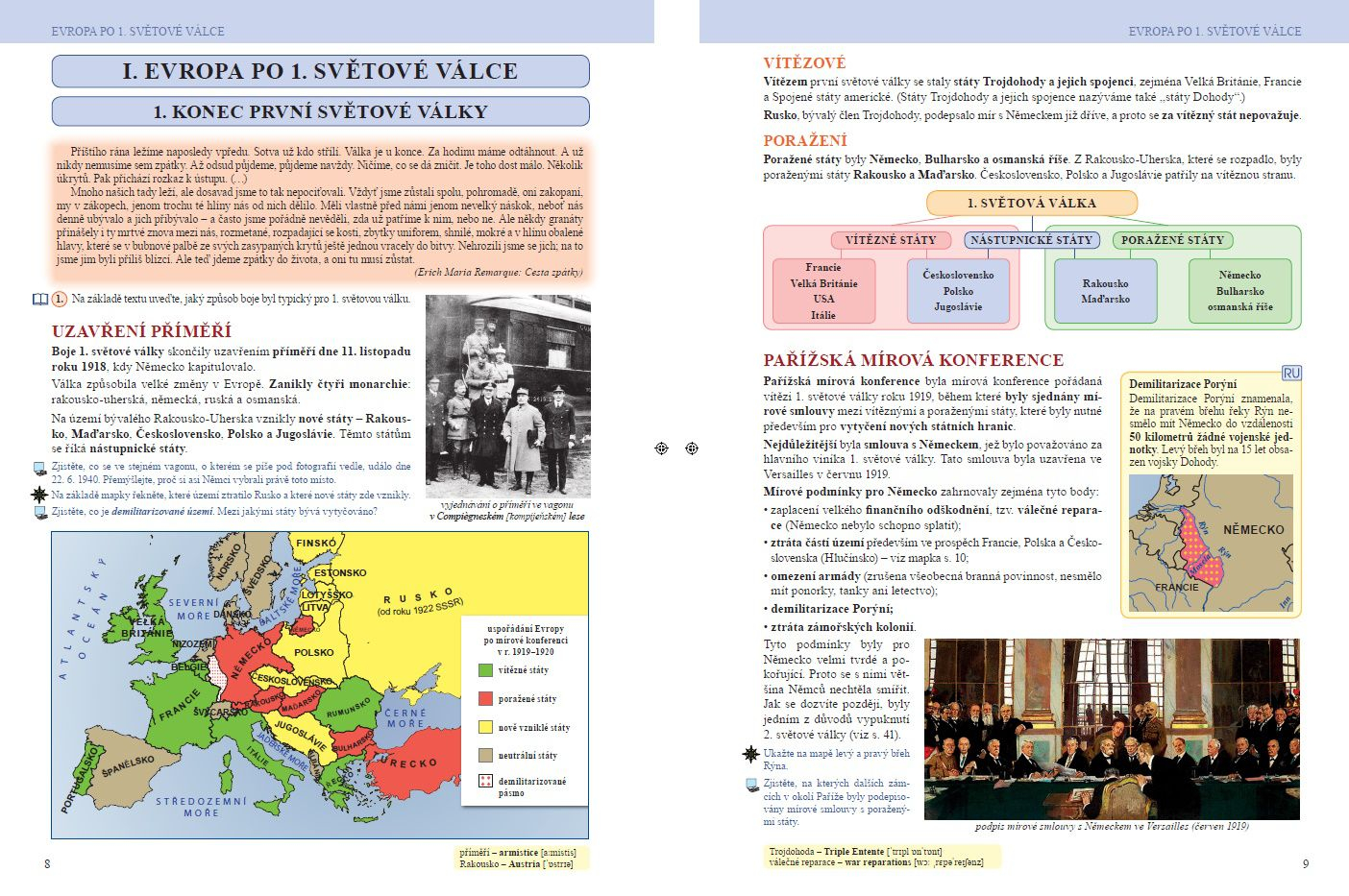Click the circled number 1 task marker
The image size is (1349, 896).
(x=60, y=300)
